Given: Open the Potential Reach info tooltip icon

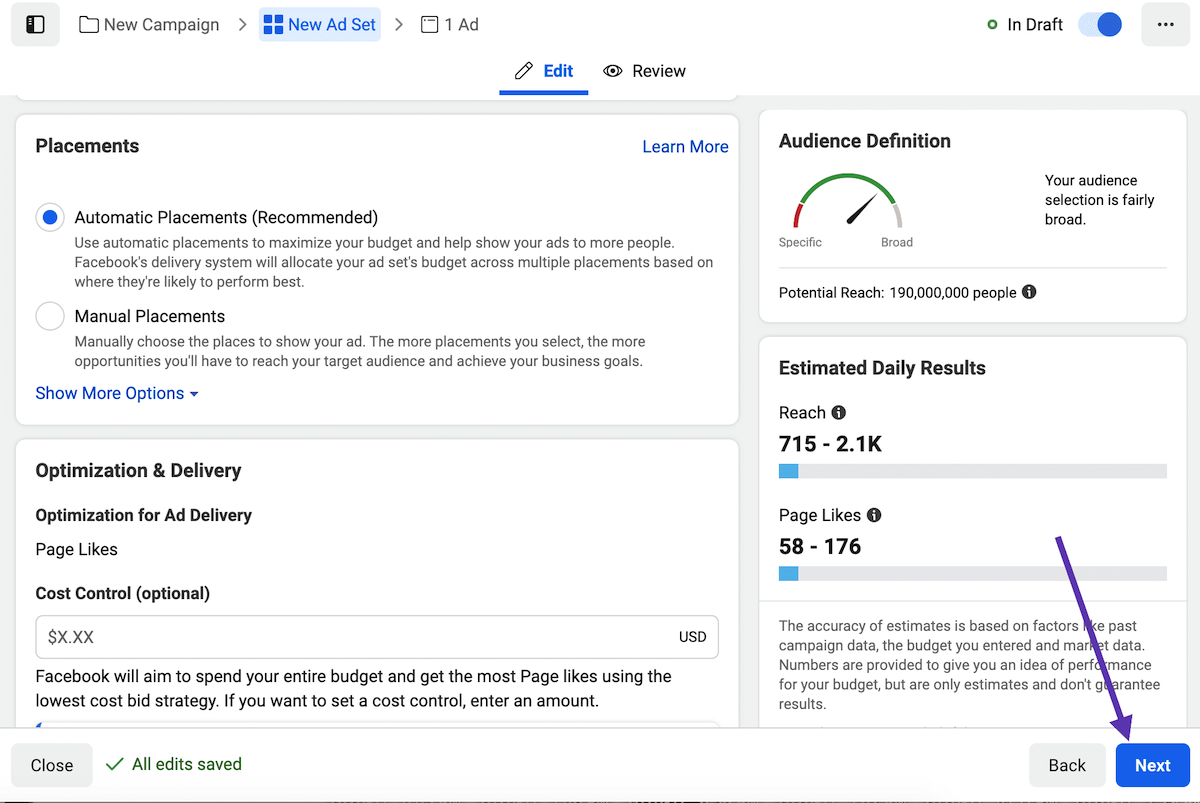Looking at the screenshot, I should click(1029, 292).
